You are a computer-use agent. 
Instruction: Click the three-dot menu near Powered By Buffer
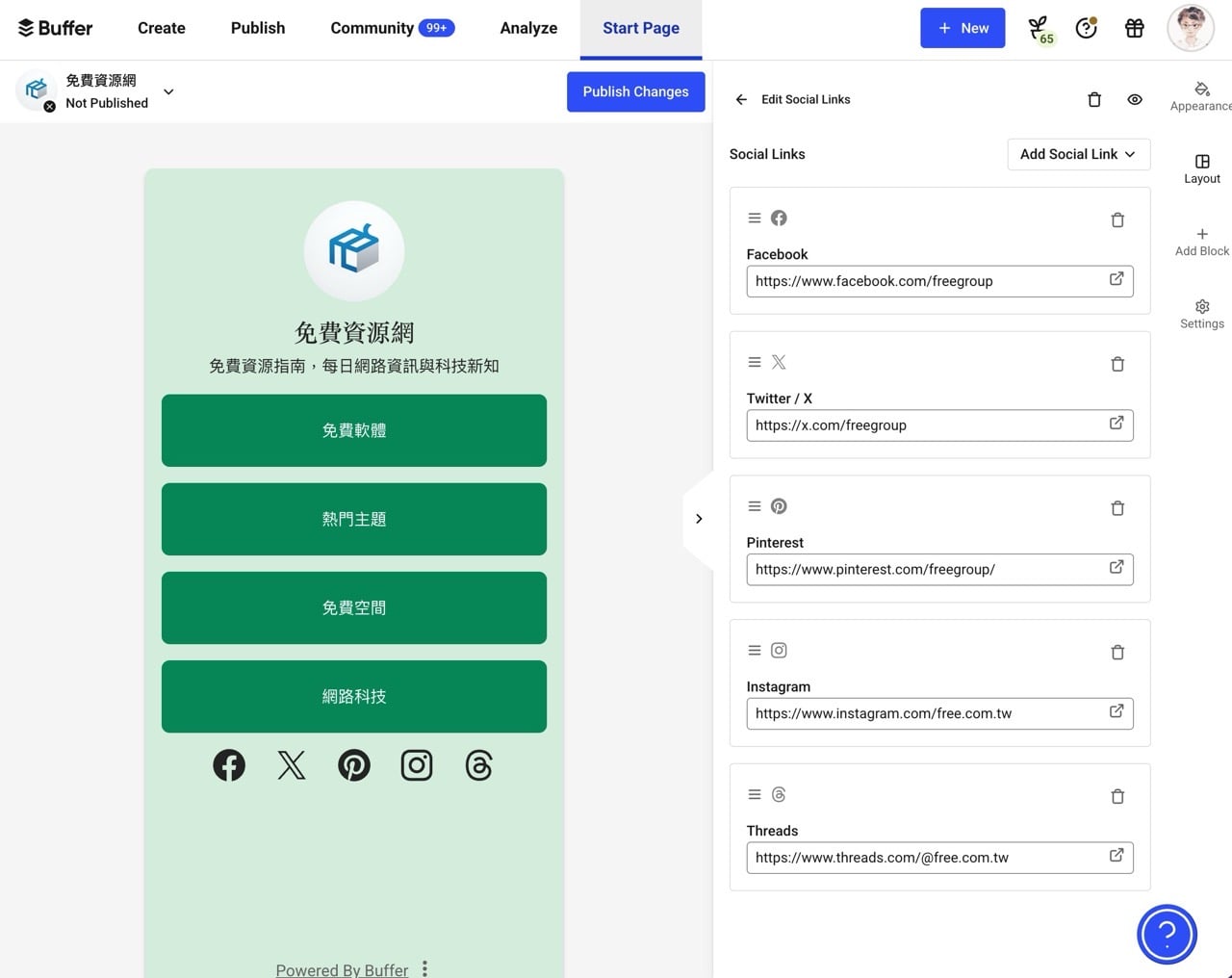coord(424,969)
